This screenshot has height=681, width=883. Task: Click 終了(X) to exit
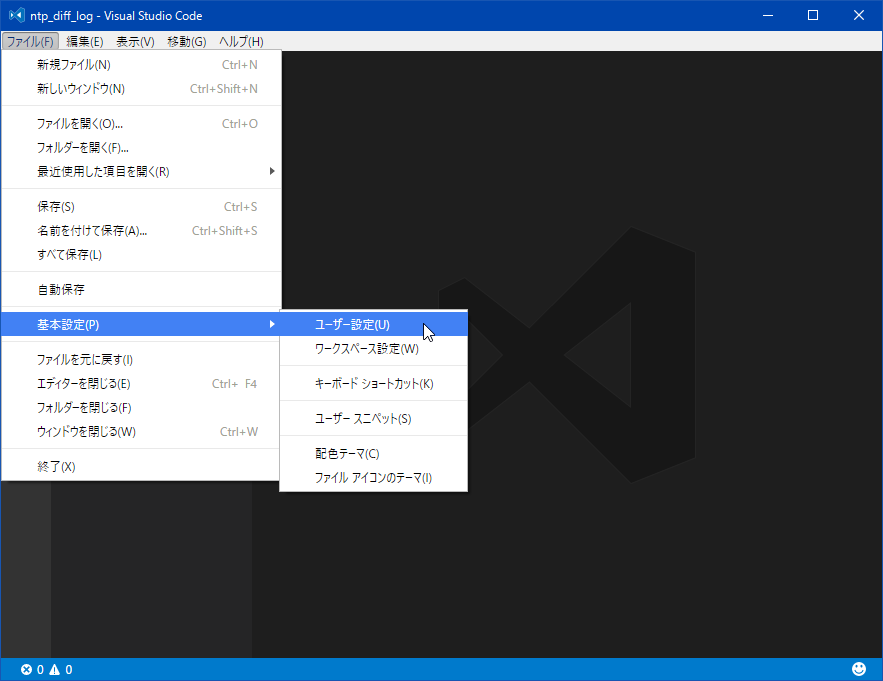point(141,466)
